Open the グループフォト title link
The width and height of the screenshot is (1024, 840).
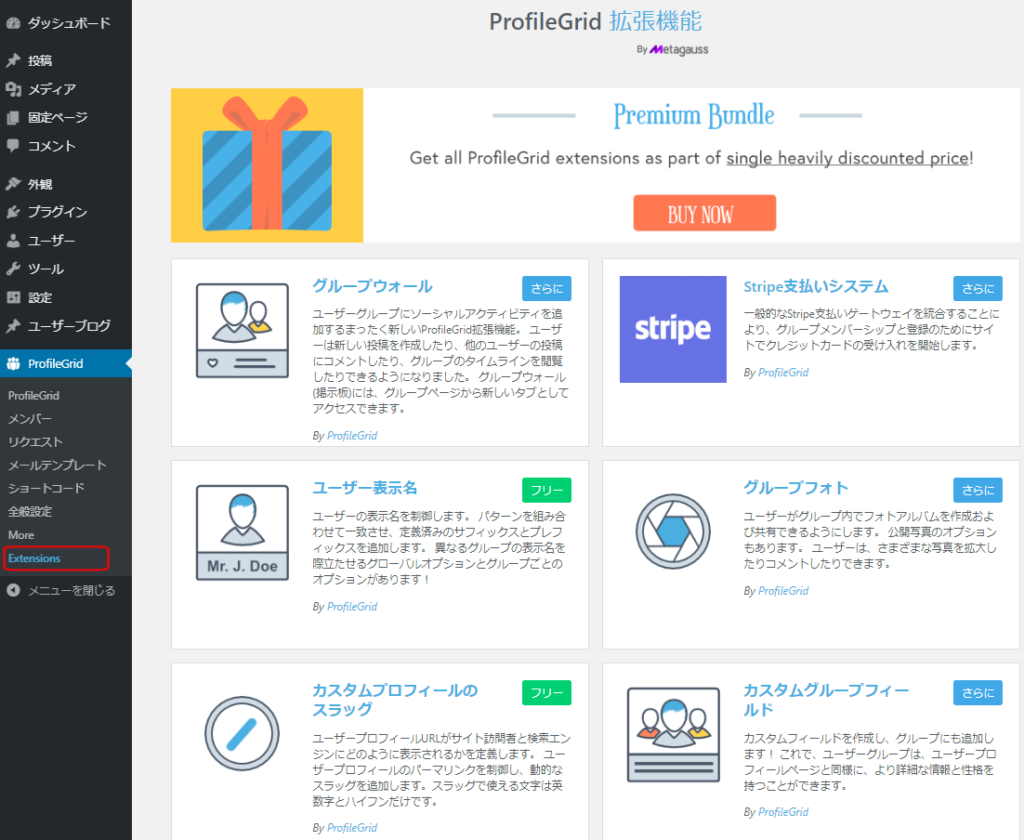(x=795, y=488)
